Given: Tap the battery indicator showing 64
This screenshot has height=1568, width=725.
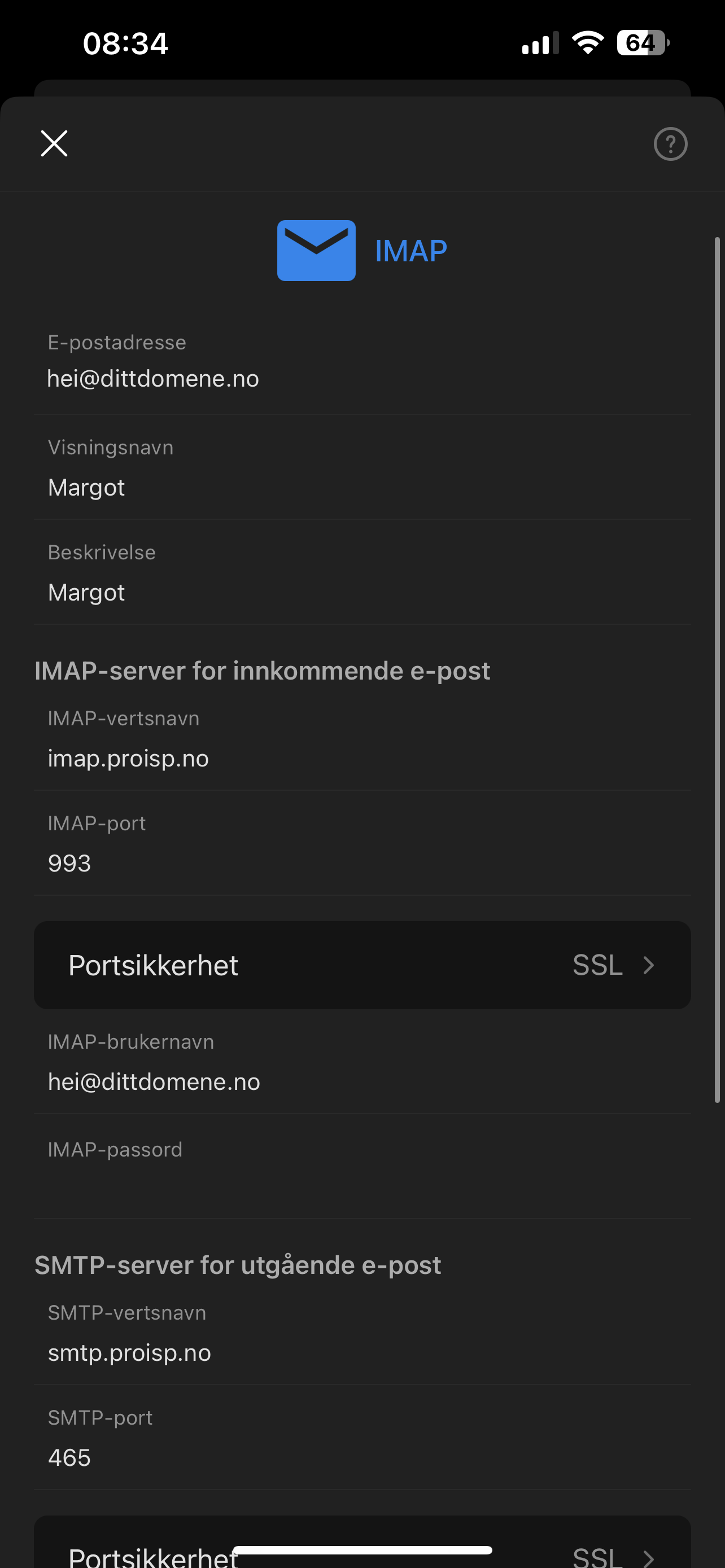Looking at the screenshot, I should (643, 43).
